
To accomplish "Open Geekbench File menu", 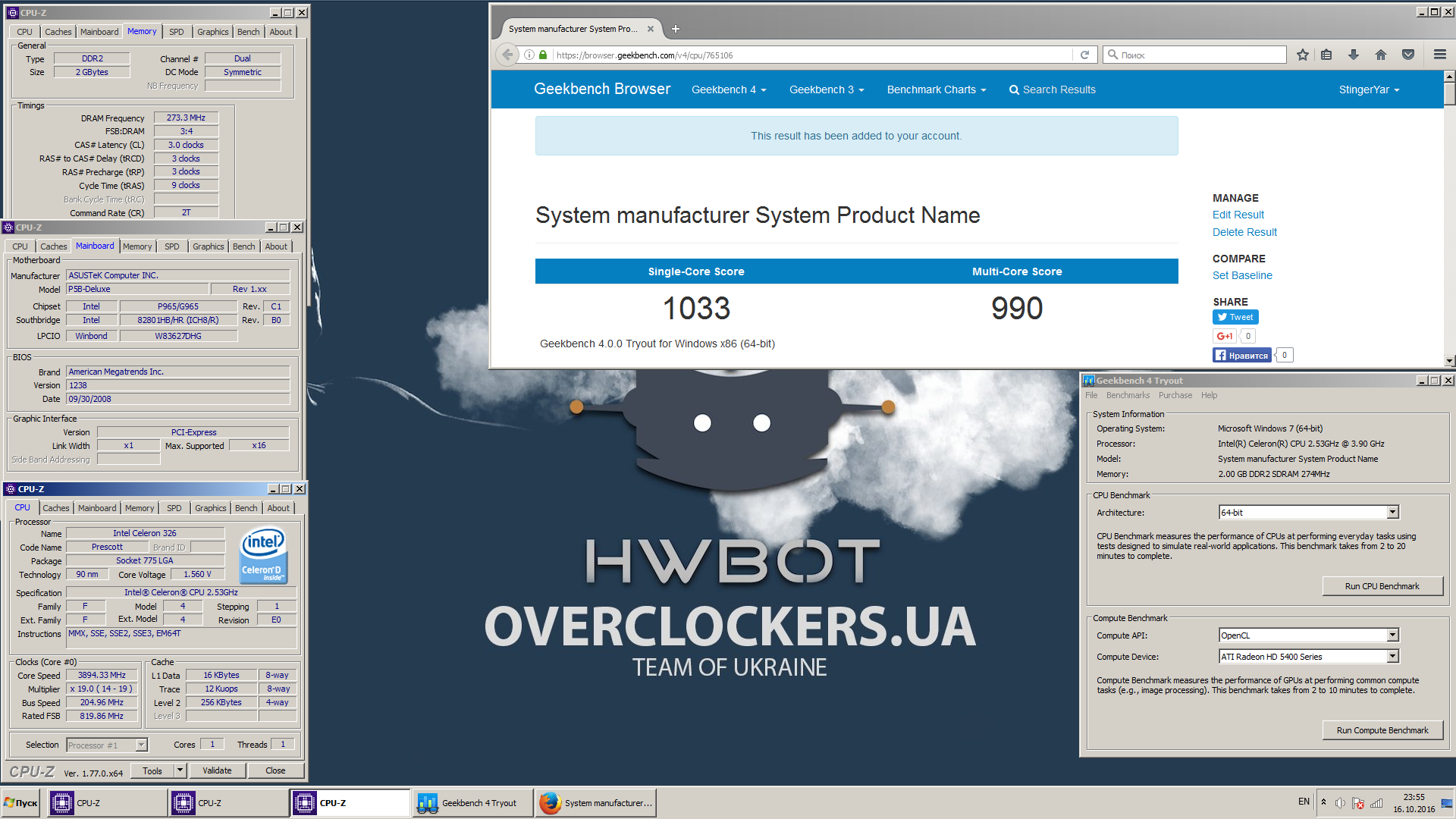I will tap(1091, 395).
